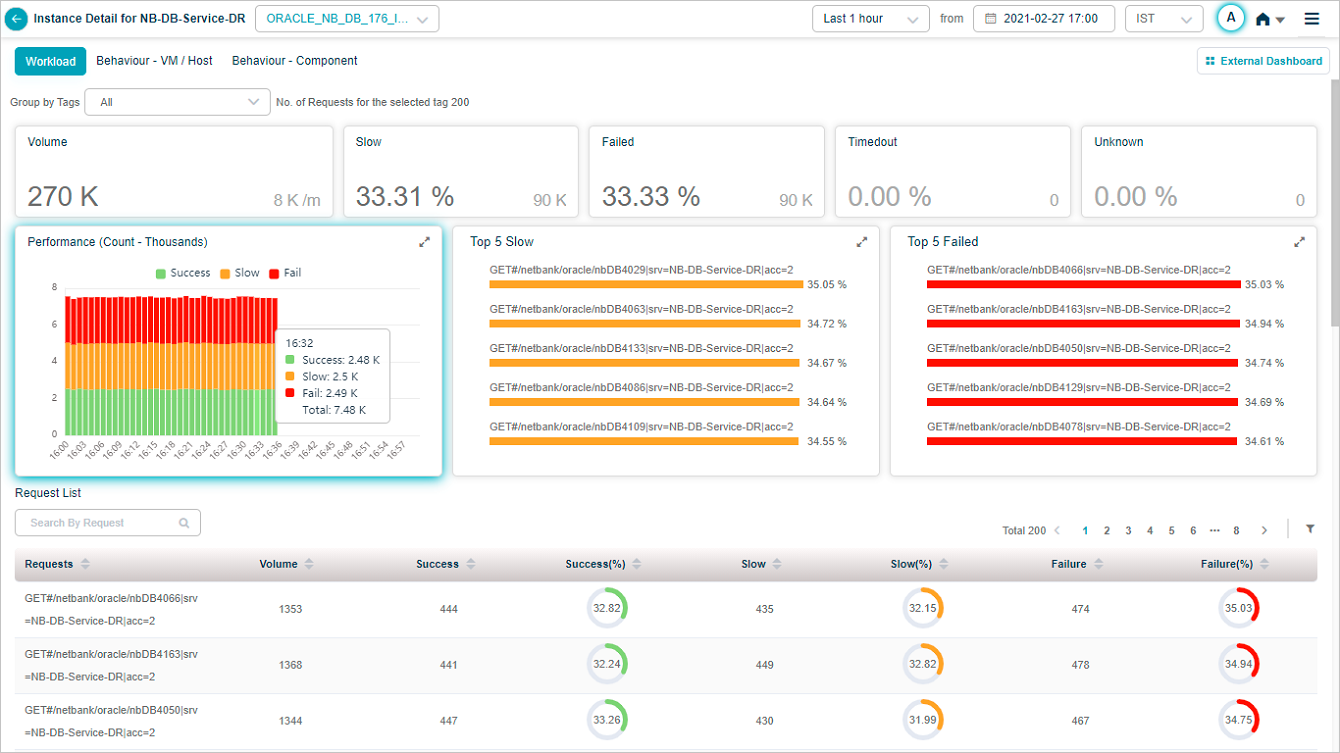The height and width of the screenshot is (753, 1340).
Task: Click the home icon in header
Action: click(x=1263, y=19)
